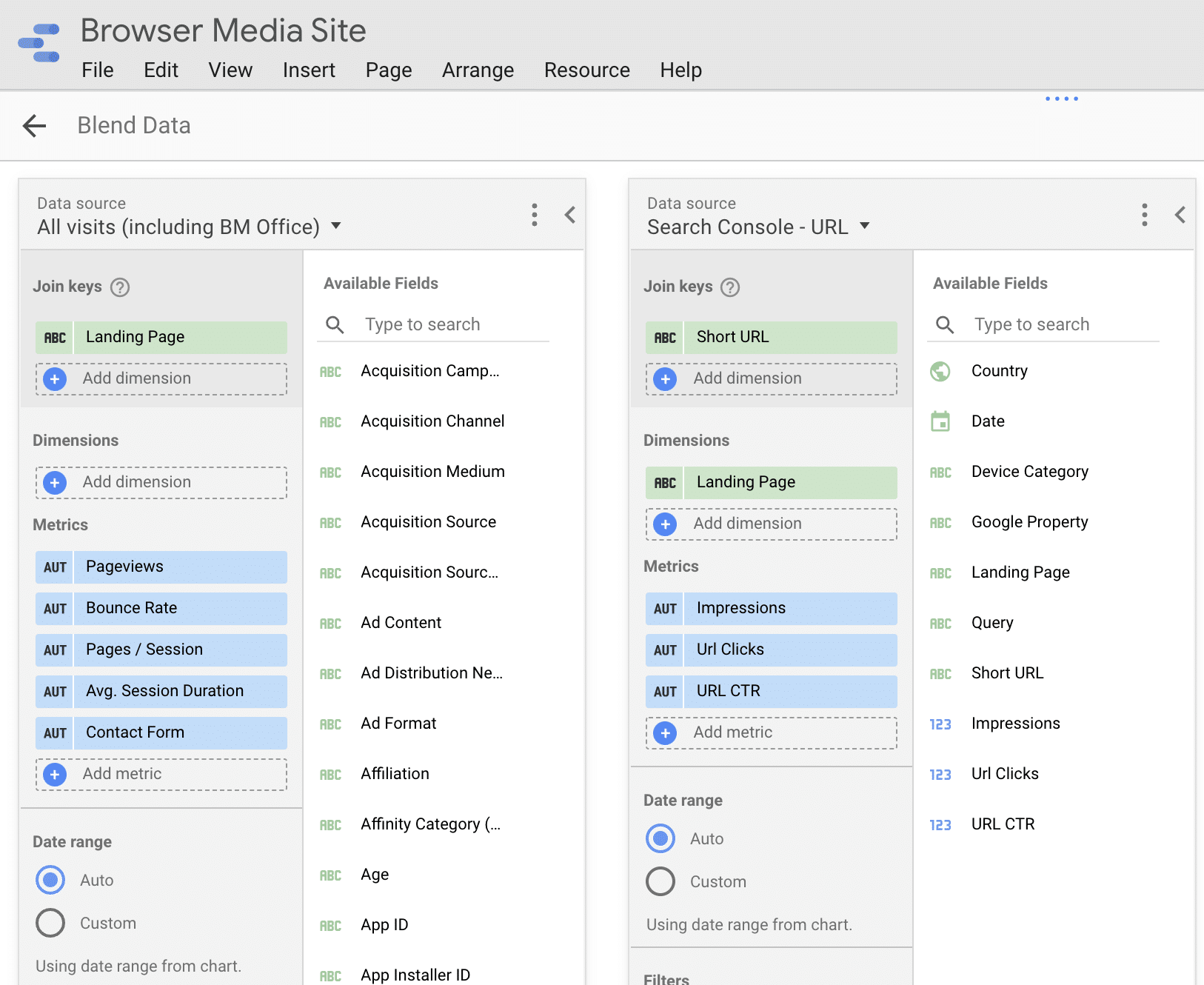Click the ABC icon next to Acquisition Channel
The height and width of the screenshot is (985, 1204).
point(330,422)
